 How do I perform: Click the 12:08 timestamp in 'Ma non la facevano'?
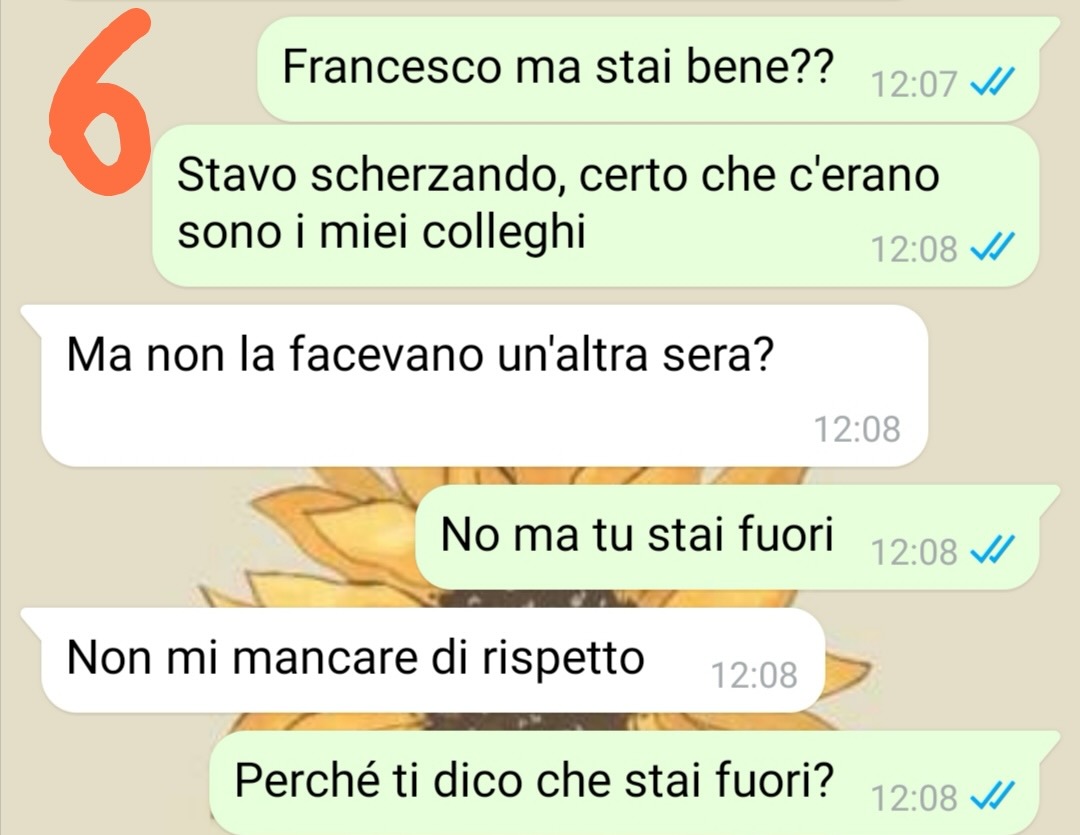tap(857, 429)
